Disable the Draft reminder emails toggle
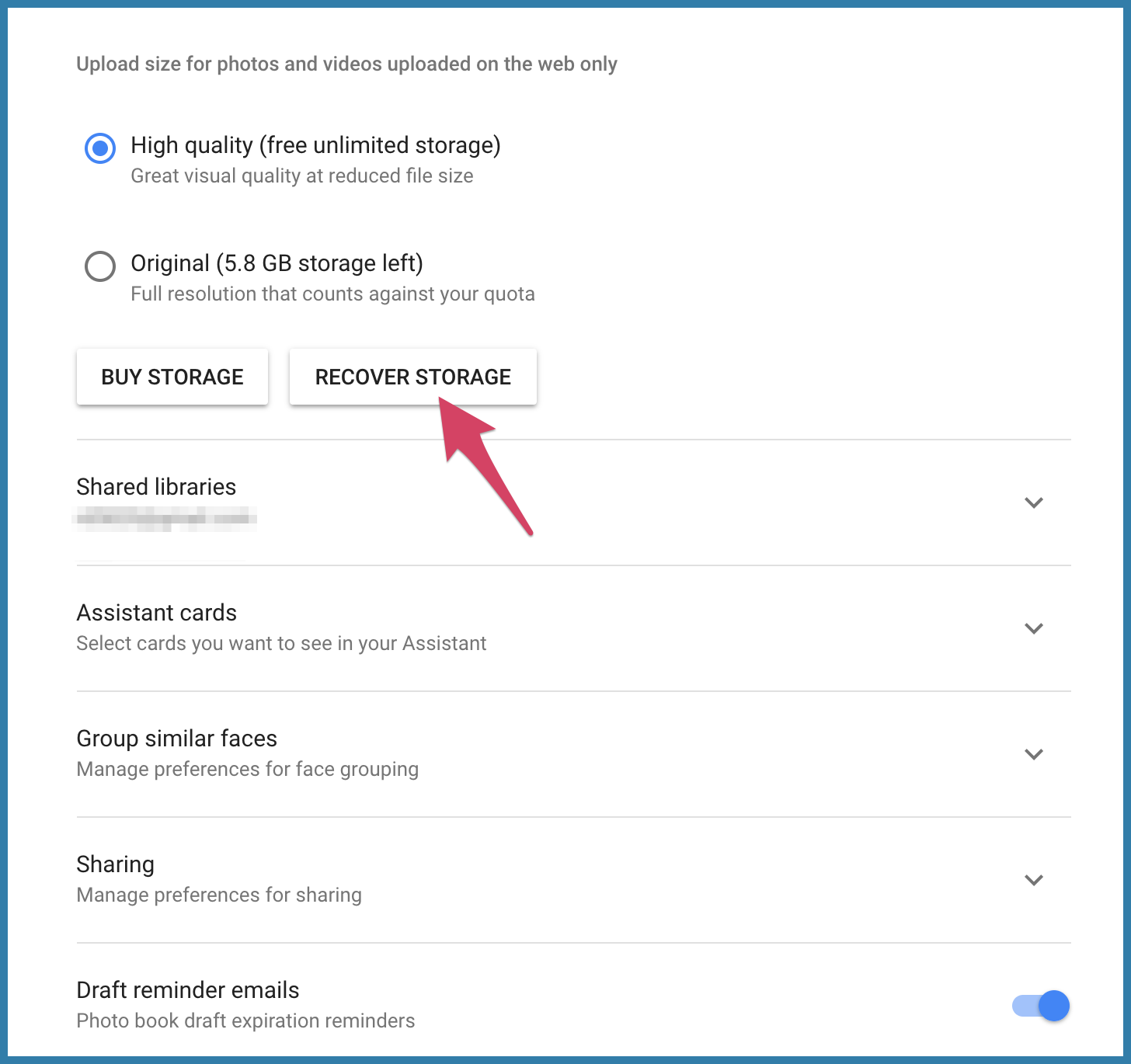Screen dimensions: 1131x1064 pyautogui.click(x=1042, y=1006)
